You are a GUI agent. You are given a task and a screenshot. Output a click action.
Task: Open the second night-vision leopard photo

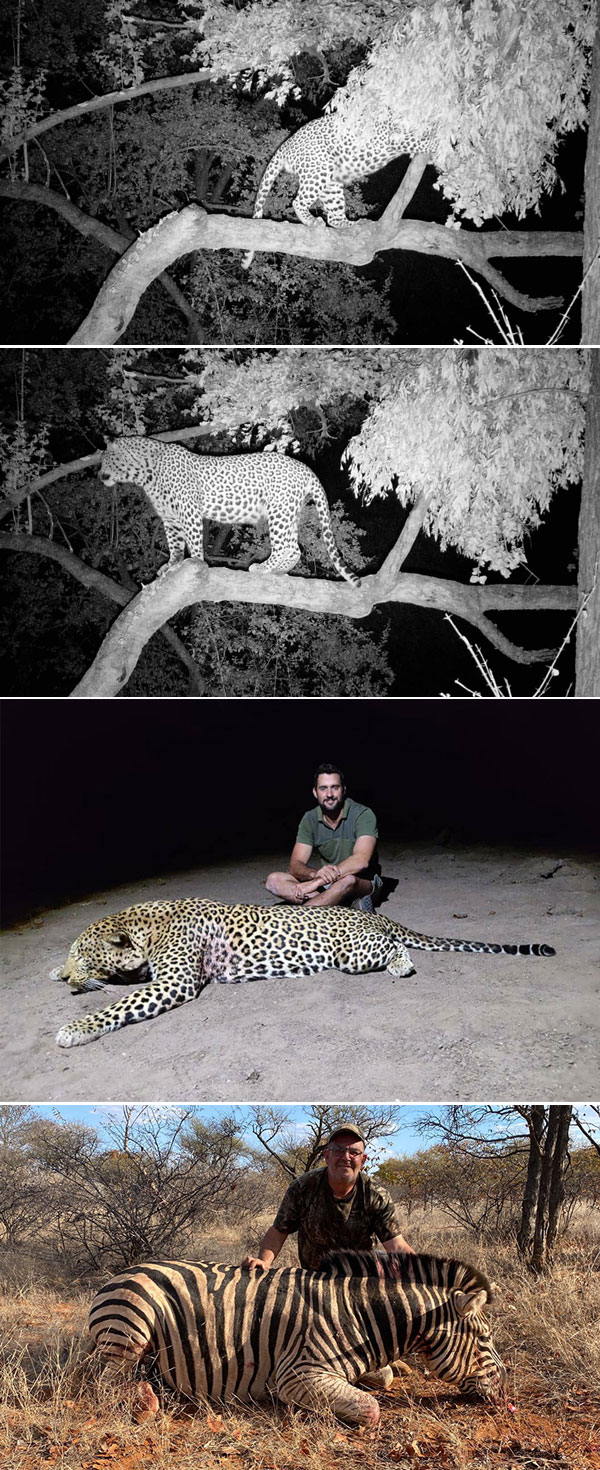coord(300,522)
